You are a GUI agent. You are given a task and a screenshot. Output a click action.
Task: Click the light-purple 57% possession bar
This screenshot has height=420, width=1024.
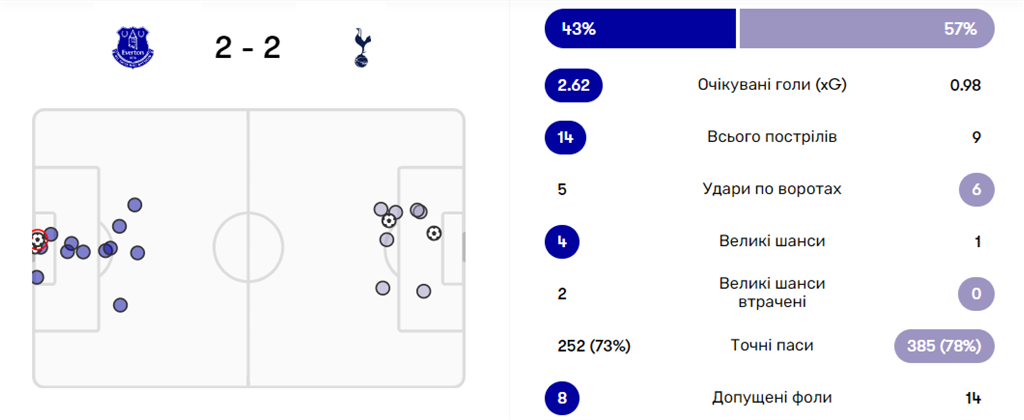coord(866,29)
